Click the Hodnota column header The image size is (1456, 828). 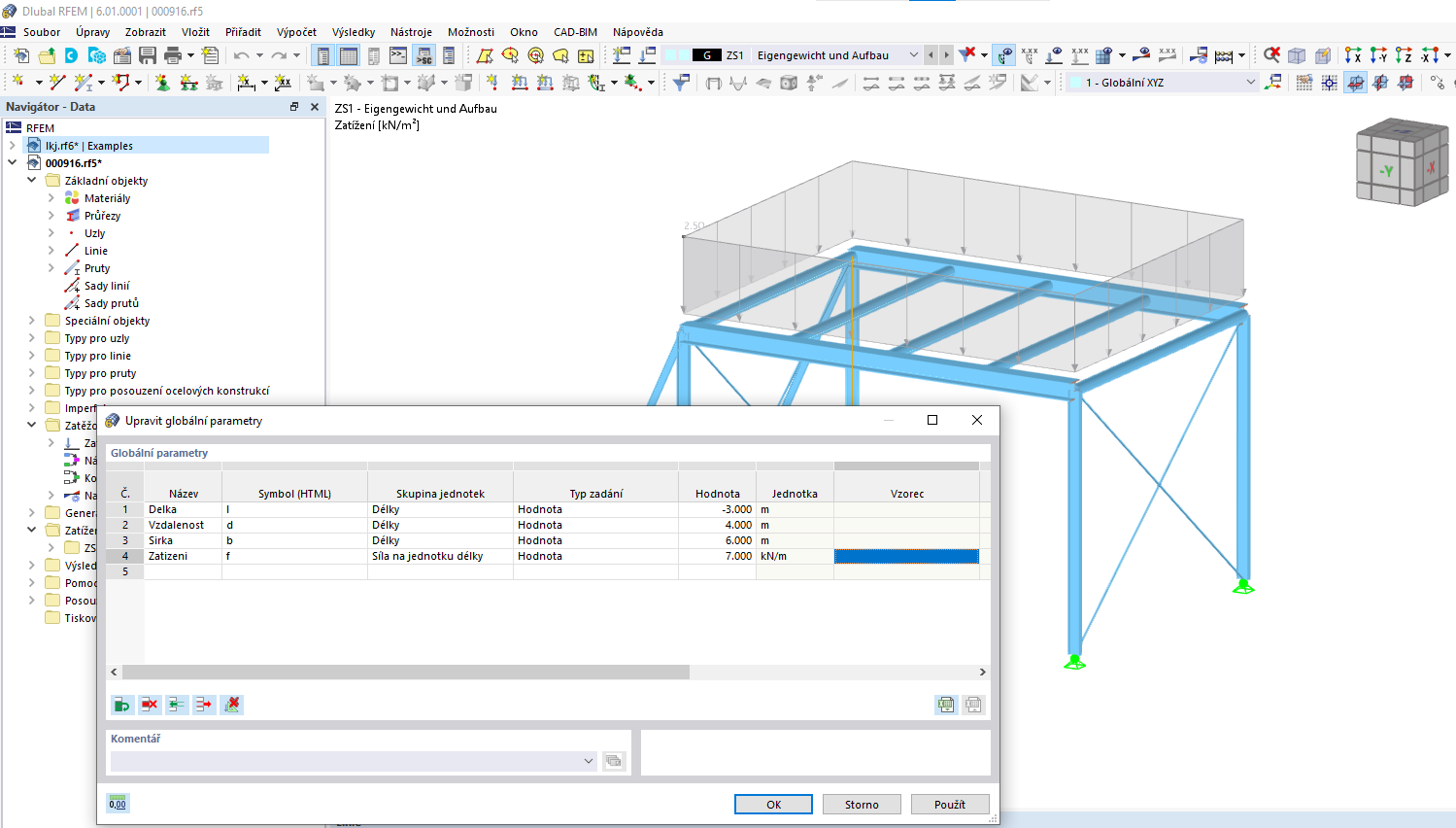(x=718, y=494)
